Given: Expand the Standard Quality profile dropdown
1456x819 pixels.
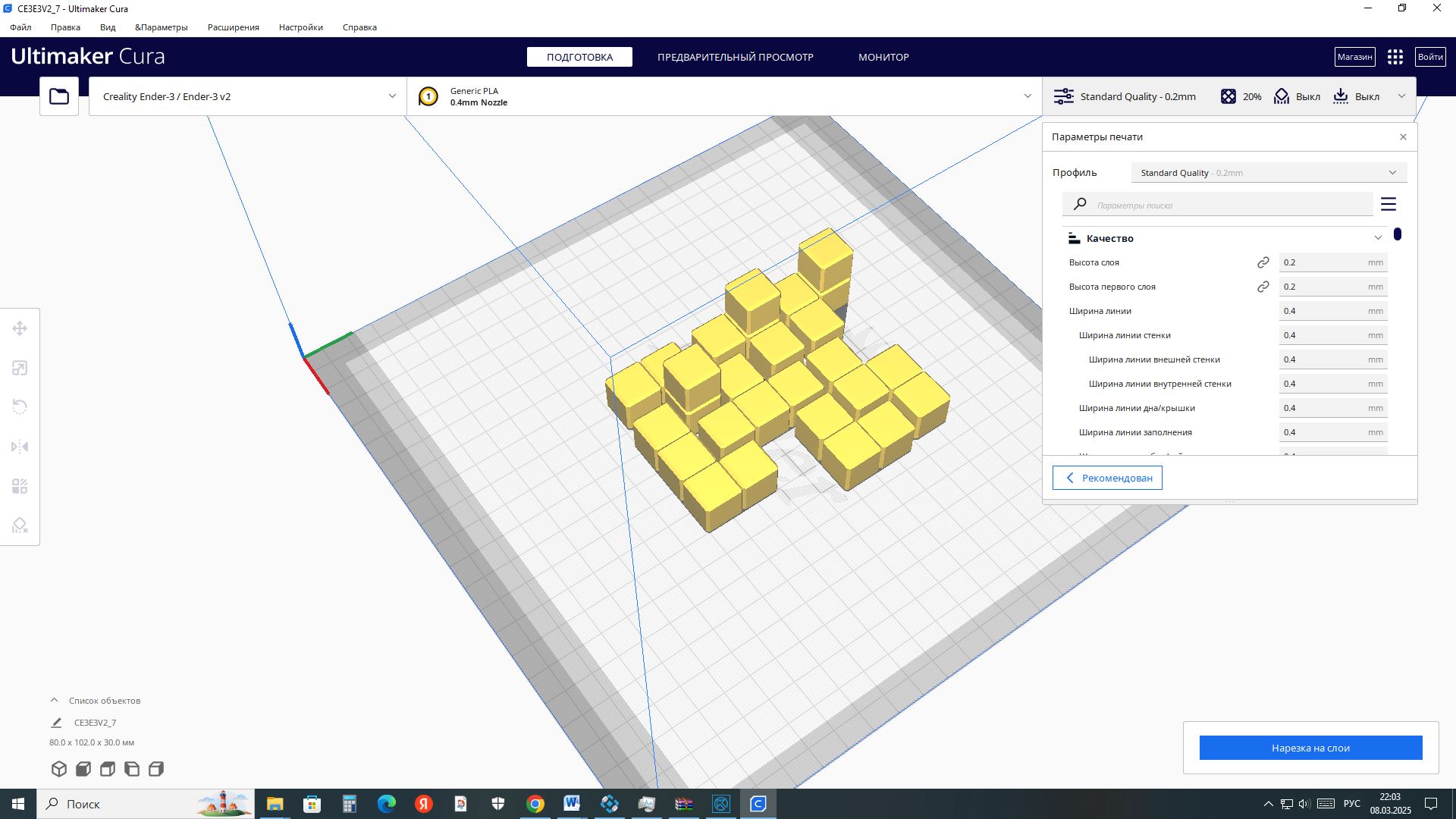Looking at the screenshot, I should point(1269,173).
